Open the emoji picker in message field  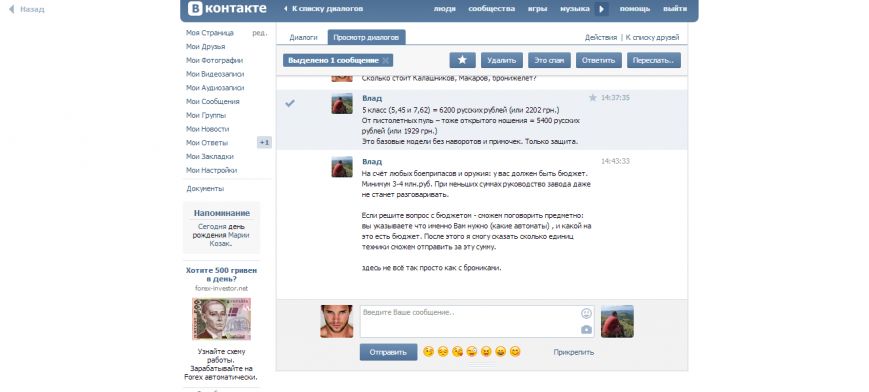point(586,314)
